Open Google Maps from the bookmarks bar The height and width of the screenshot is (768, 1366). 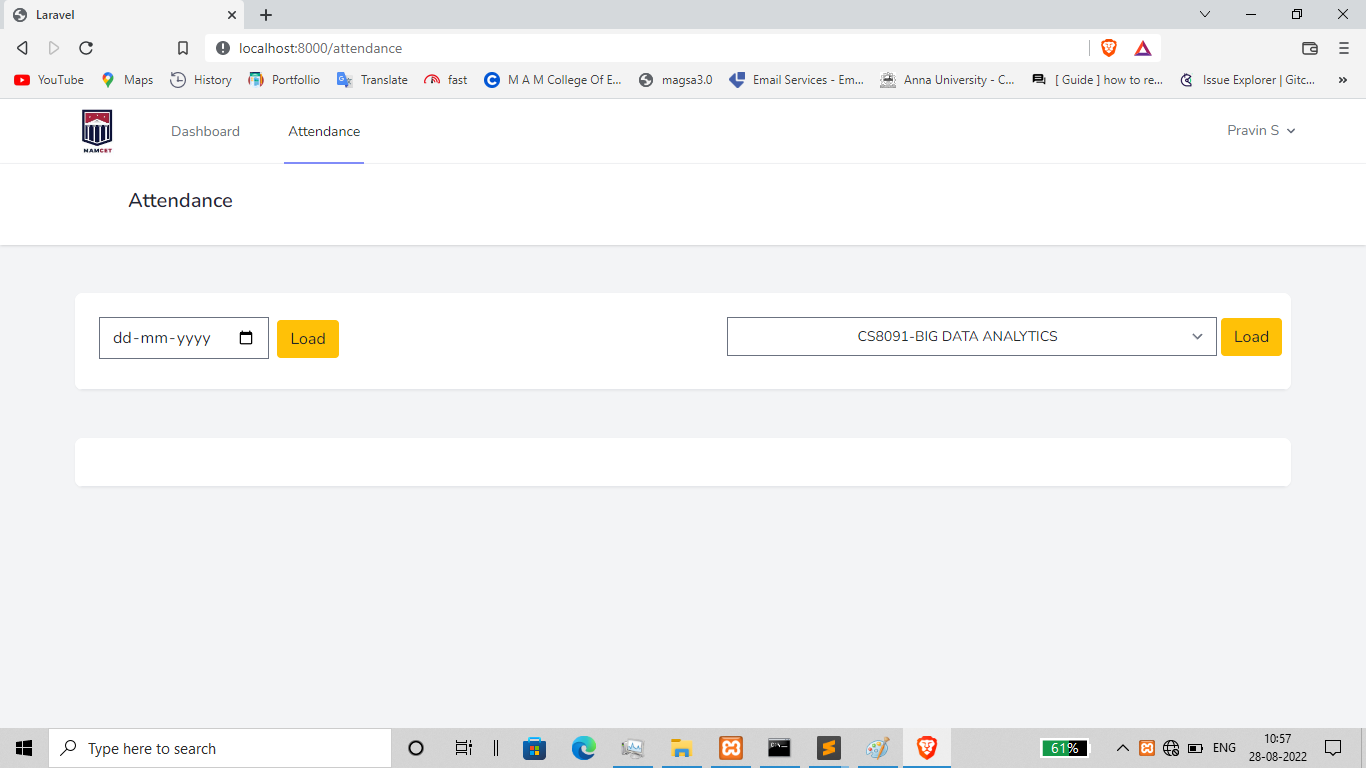pyautogui.click(x=126, y=80)
